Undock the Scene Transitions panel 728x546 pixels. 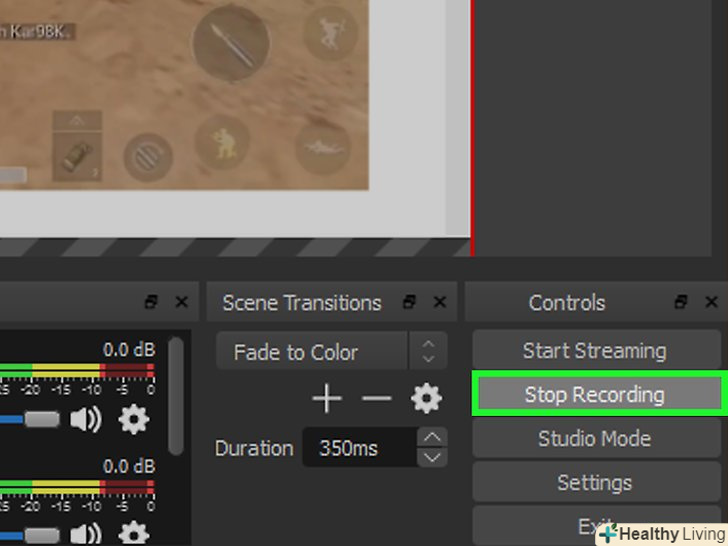409,302
